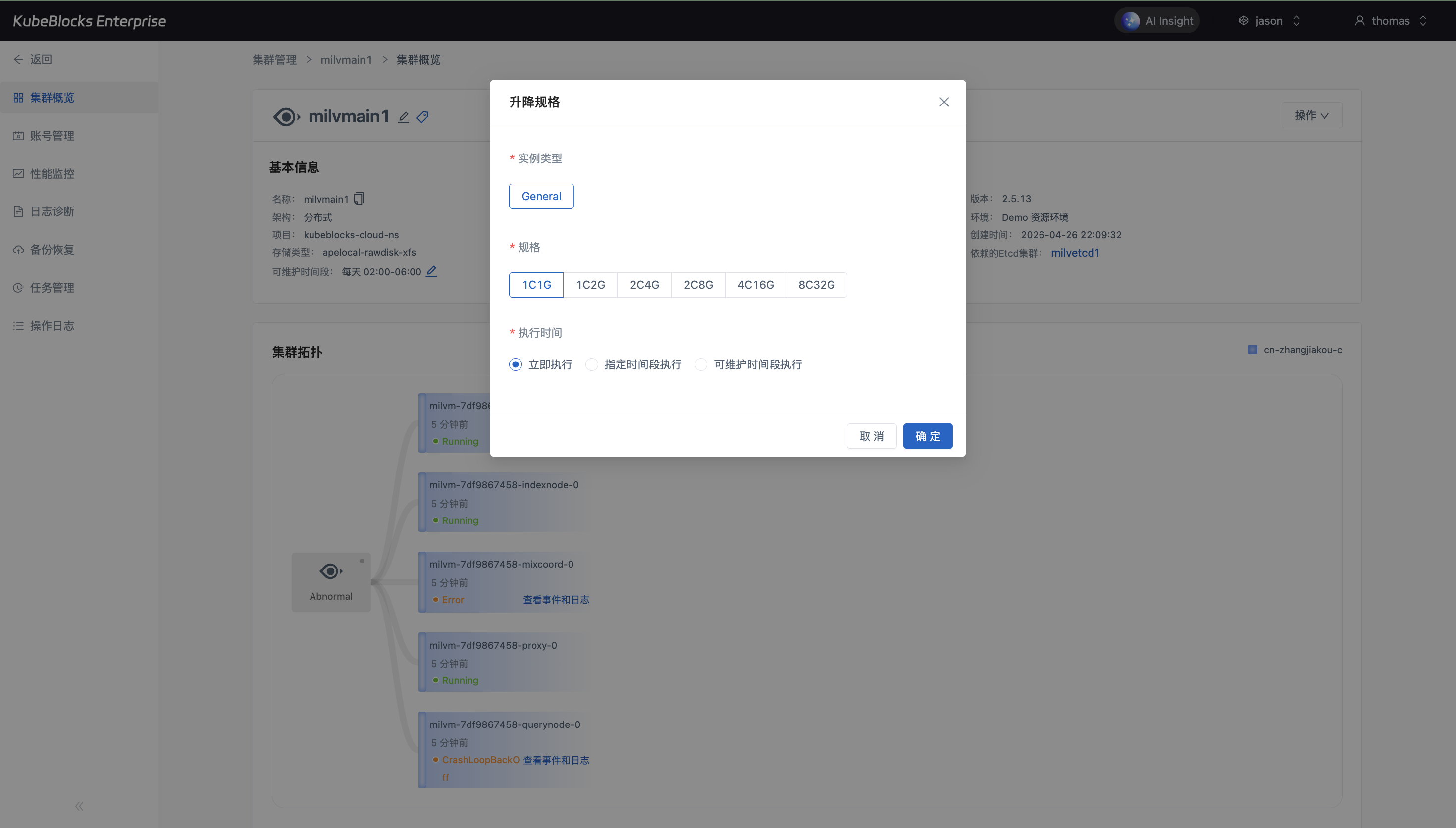Edit the maintenance window pencil icon
Image resolution: width=1456 pixels, height=828 pixels.
point(431,271)
